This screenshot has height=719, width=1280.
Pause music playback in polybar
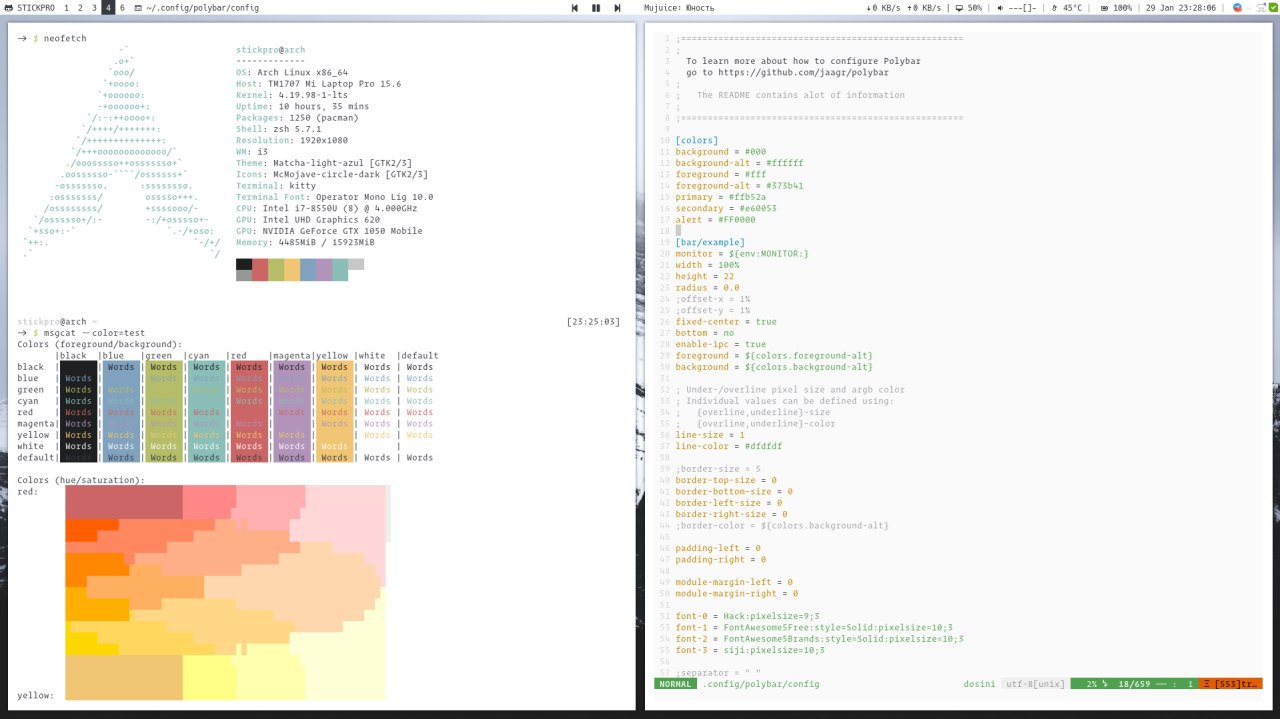(596, 7)
